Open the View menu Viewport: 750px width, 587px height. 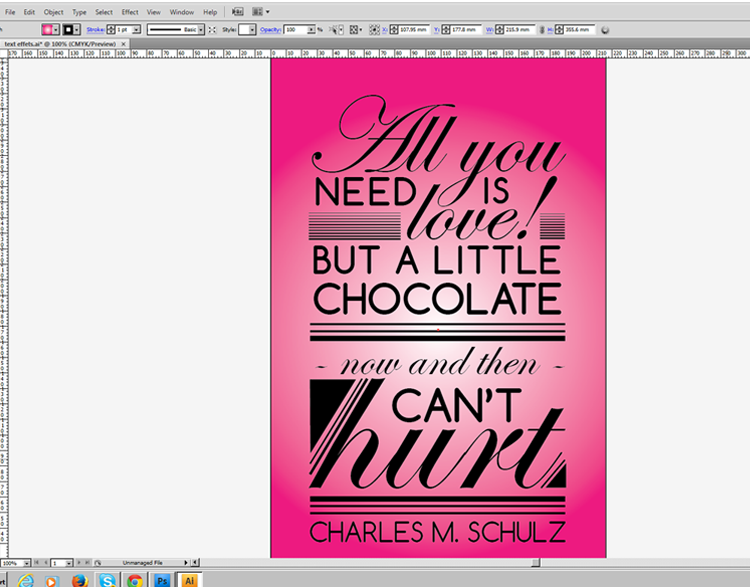click(x=154, y=12)
